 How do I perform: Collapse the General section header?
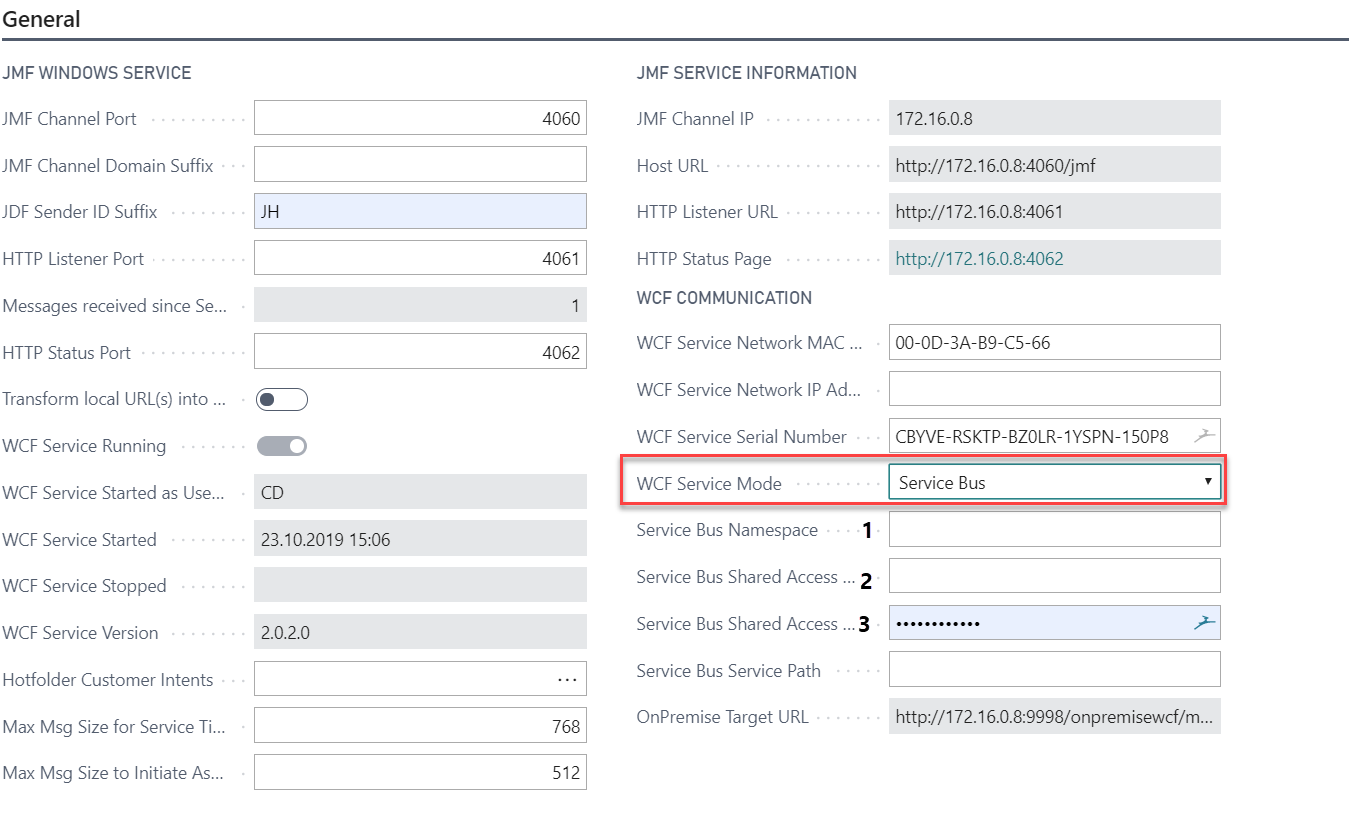coord(42,19)
